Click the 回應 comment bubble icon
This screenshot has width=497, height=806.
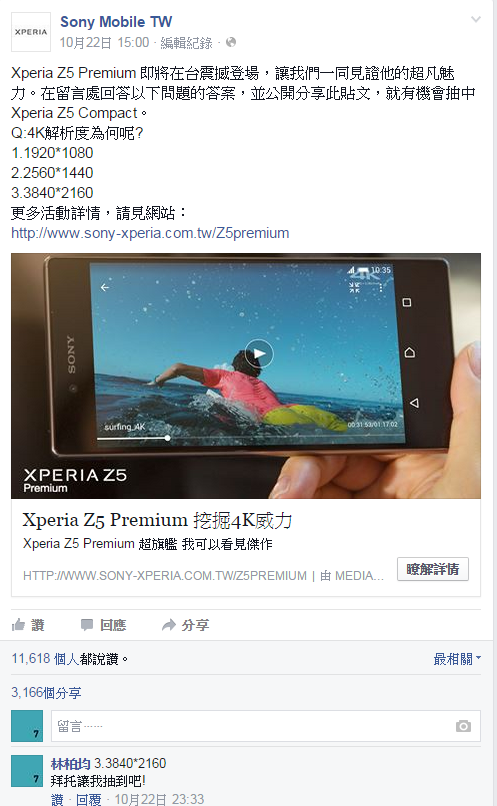[87, 625]
